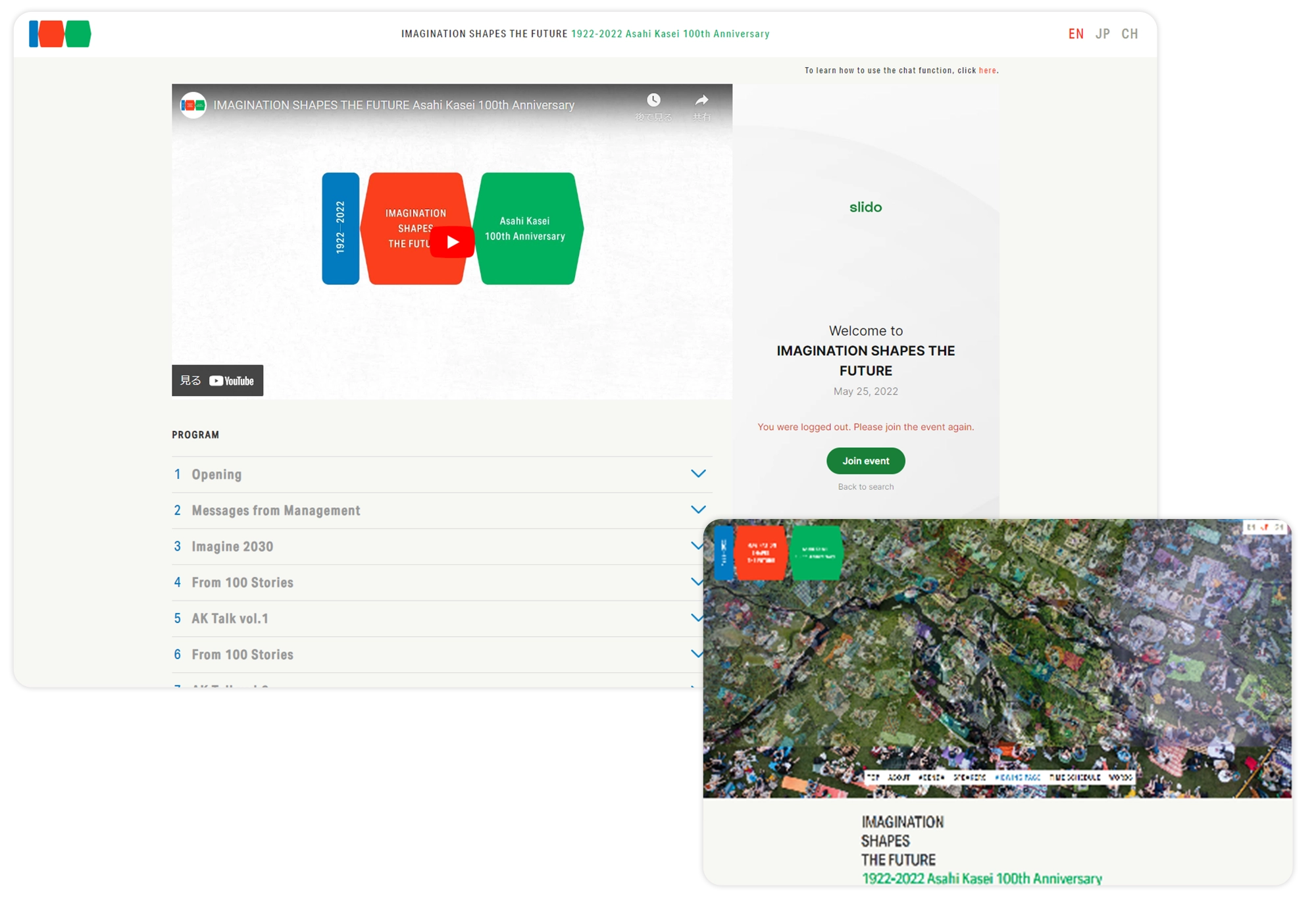Open TIME SCHEDULE in thumbnail navigation
This screenshot has height=921, width=1316.
pyautogui.click(x=1075, y=778)
